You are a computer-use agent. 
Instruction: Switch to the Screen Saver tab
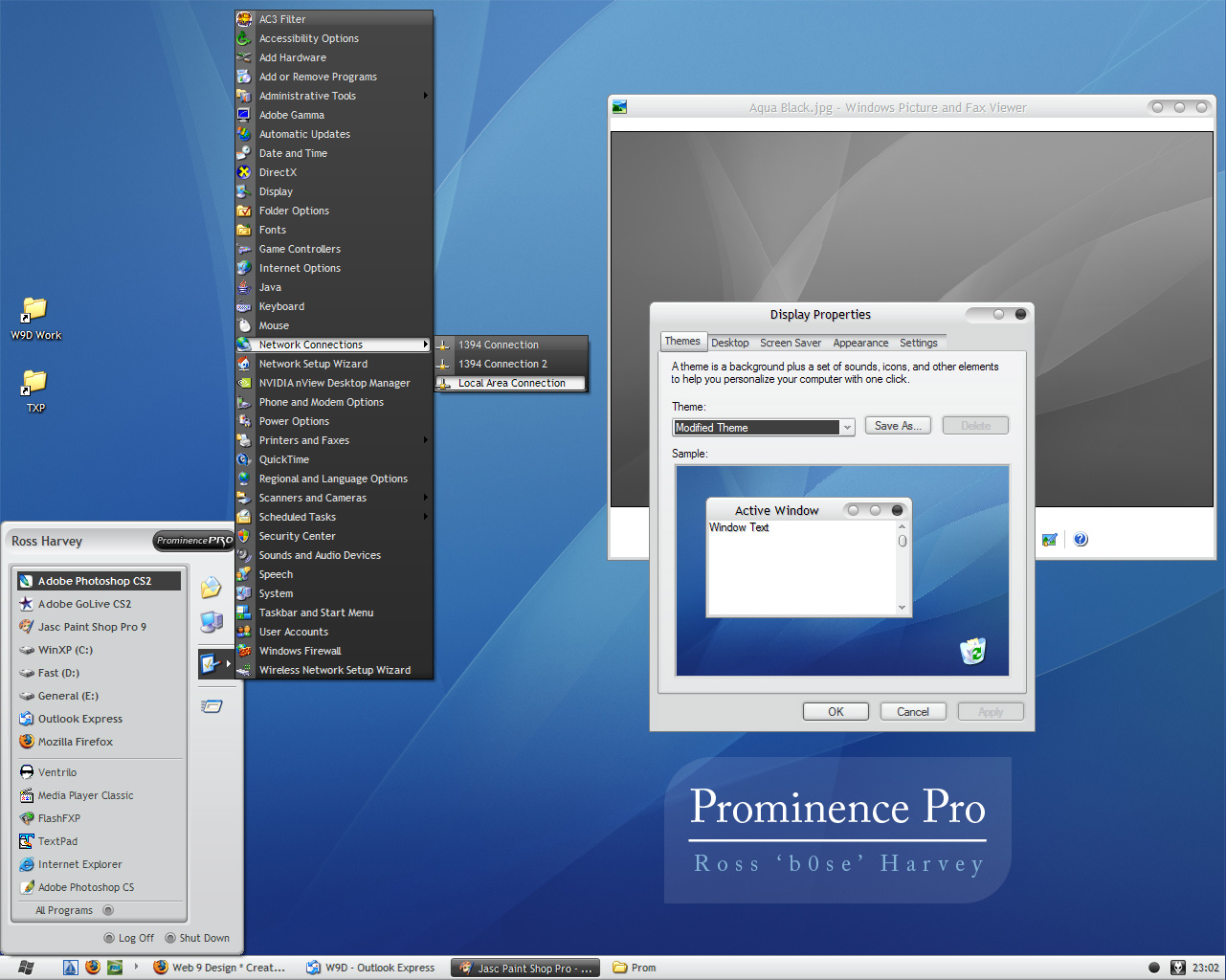pyautogui.click(x=791, y=343)
